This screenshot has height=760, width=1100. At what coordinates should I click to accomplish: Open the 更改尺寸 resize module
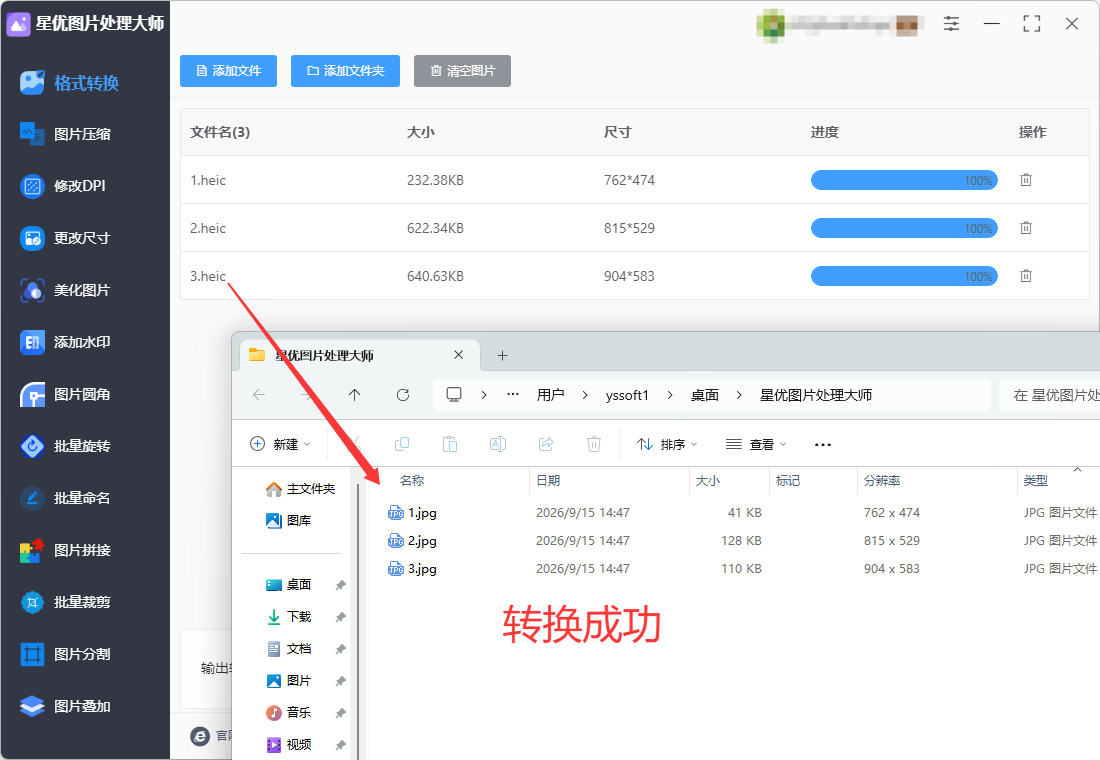[65, 238]
